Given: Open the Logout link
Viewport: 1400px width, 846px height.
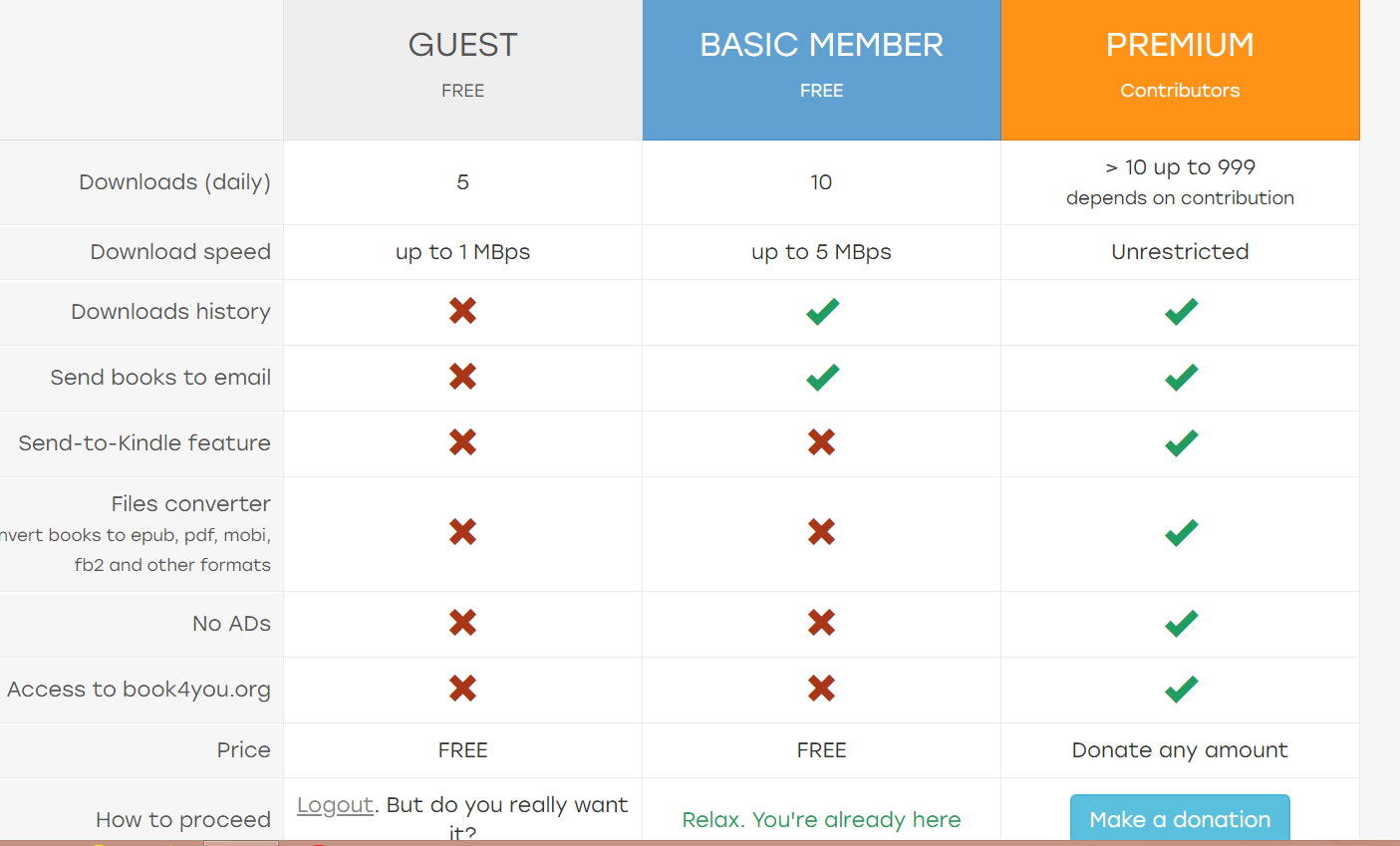Looking at the screenshot, I should tap(335, 805).
